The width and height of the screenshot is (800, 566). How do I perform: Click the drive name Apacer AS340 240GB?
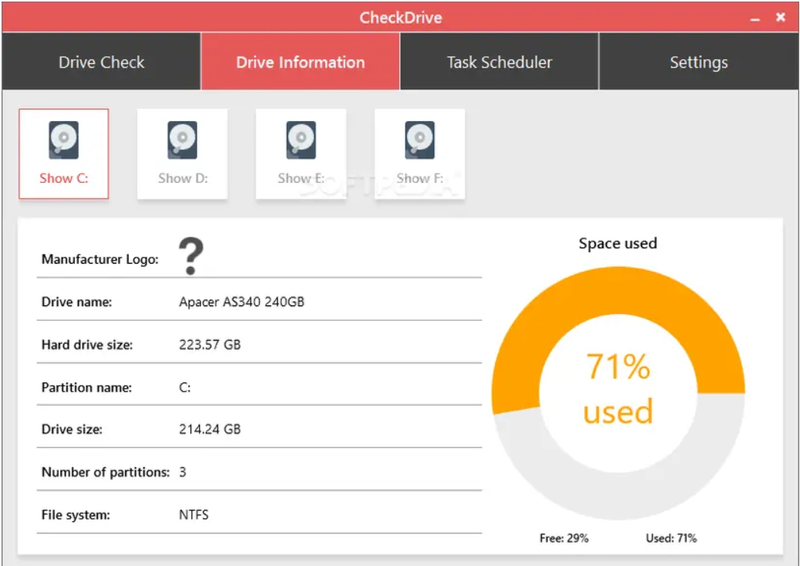[x=241, y=302]
